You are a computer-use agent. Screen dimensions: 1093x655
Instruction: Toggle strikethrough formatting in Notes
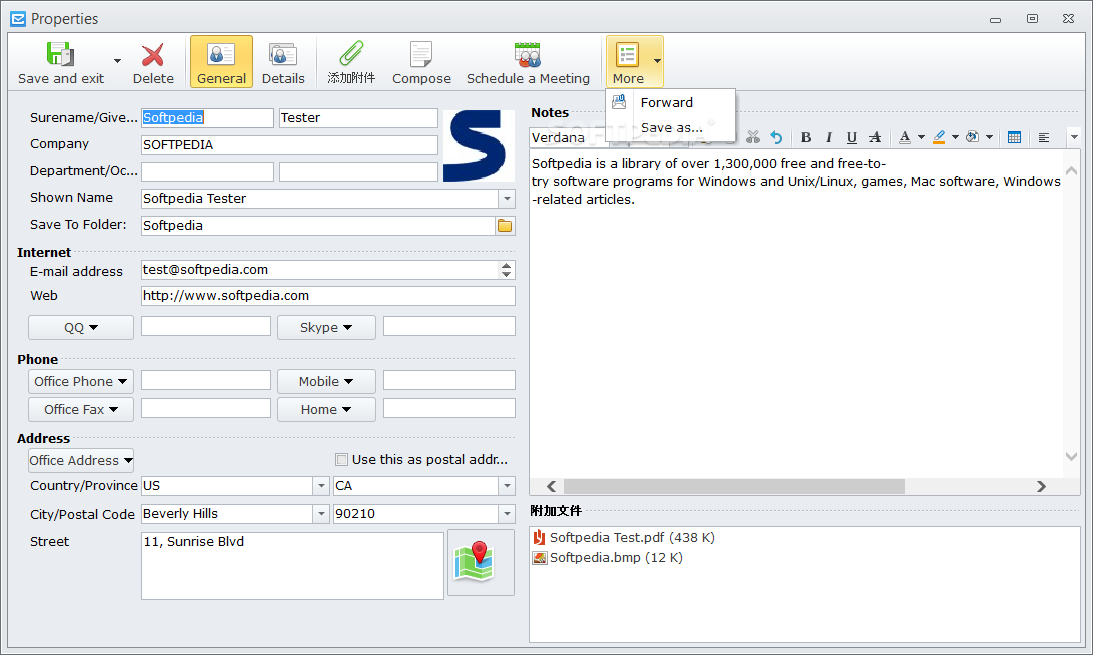click(875, 137)
